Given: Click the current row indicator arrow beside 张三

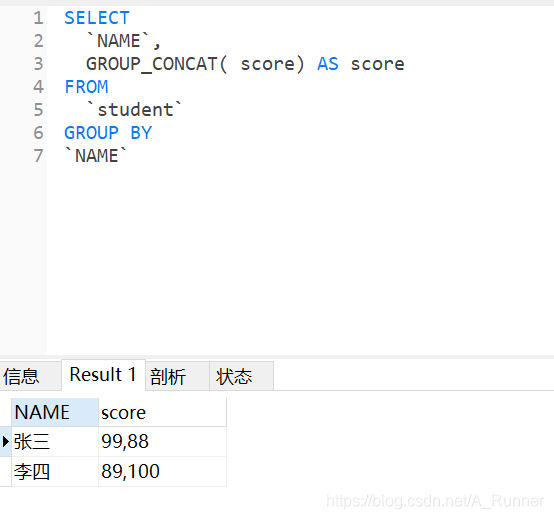Looking at the screenshot, I should click(5, 442).
